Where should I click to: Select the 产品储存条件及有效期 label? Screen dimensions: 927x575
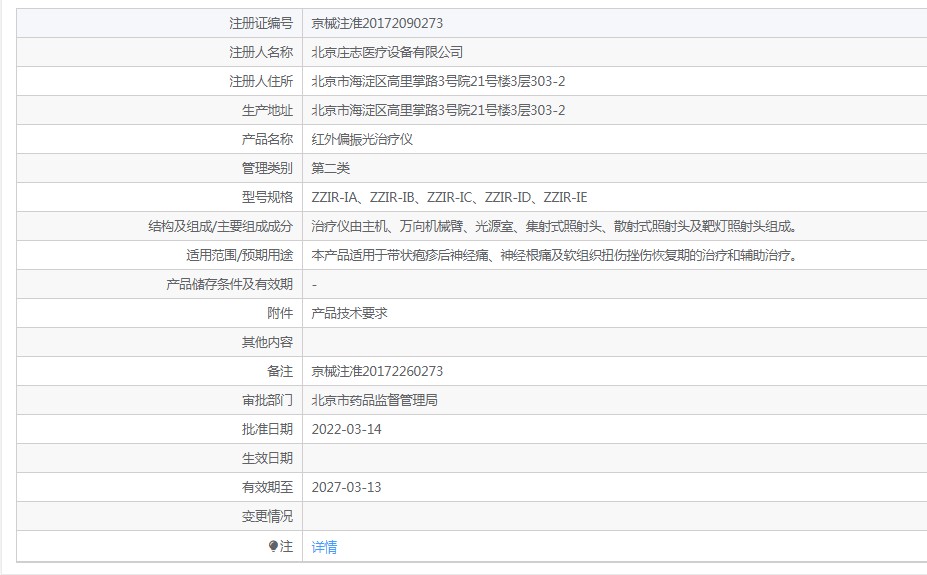click(229, 284)
